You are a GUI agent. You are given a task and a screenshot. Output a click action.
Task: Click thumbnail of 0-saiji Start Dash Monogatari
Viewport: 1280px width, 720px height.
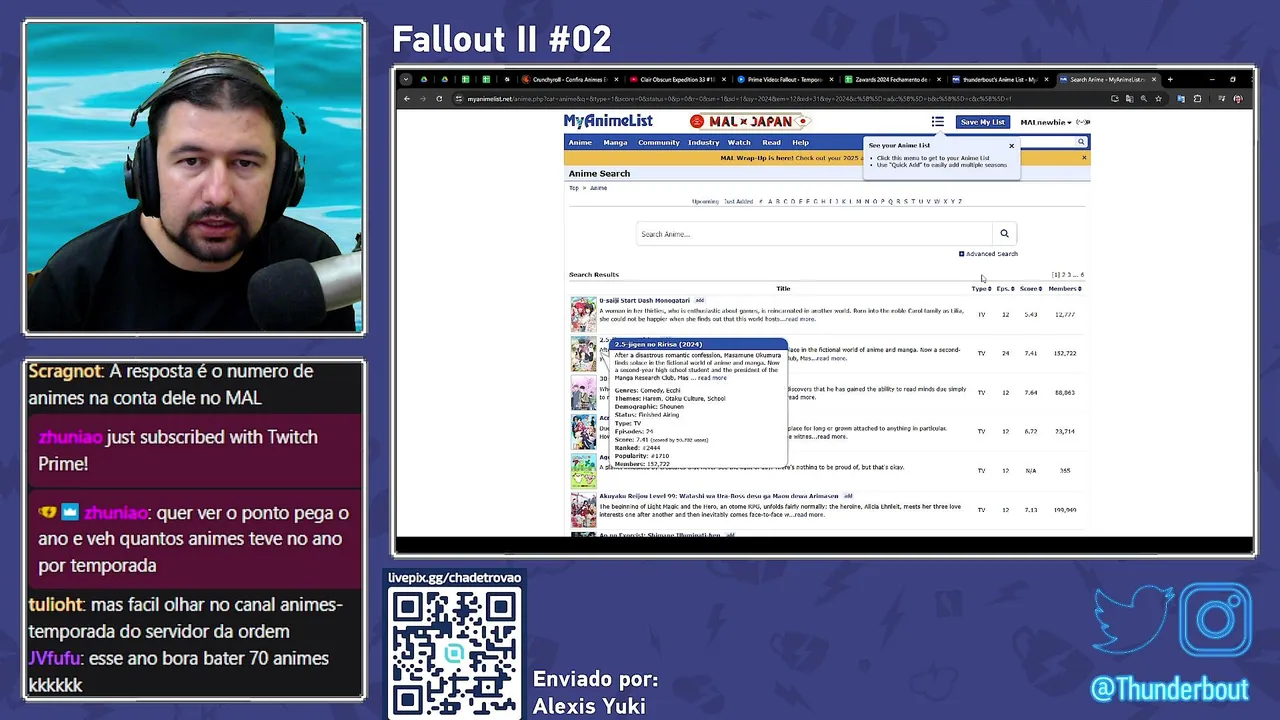[583, 314]
